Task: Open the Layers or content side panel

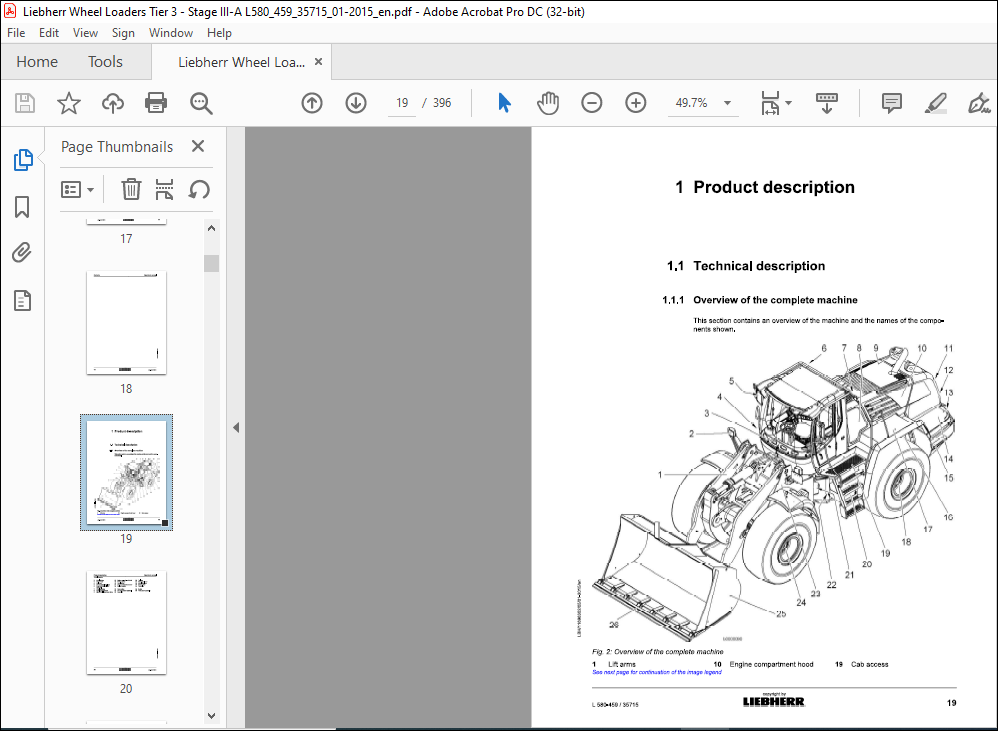Action: pos(22,300)
